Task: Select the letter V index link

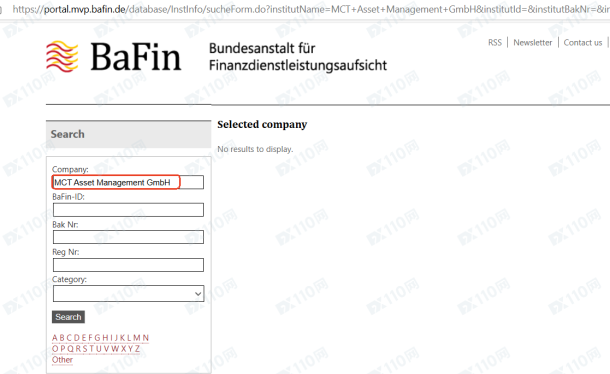Action: [x=106, y=349]
